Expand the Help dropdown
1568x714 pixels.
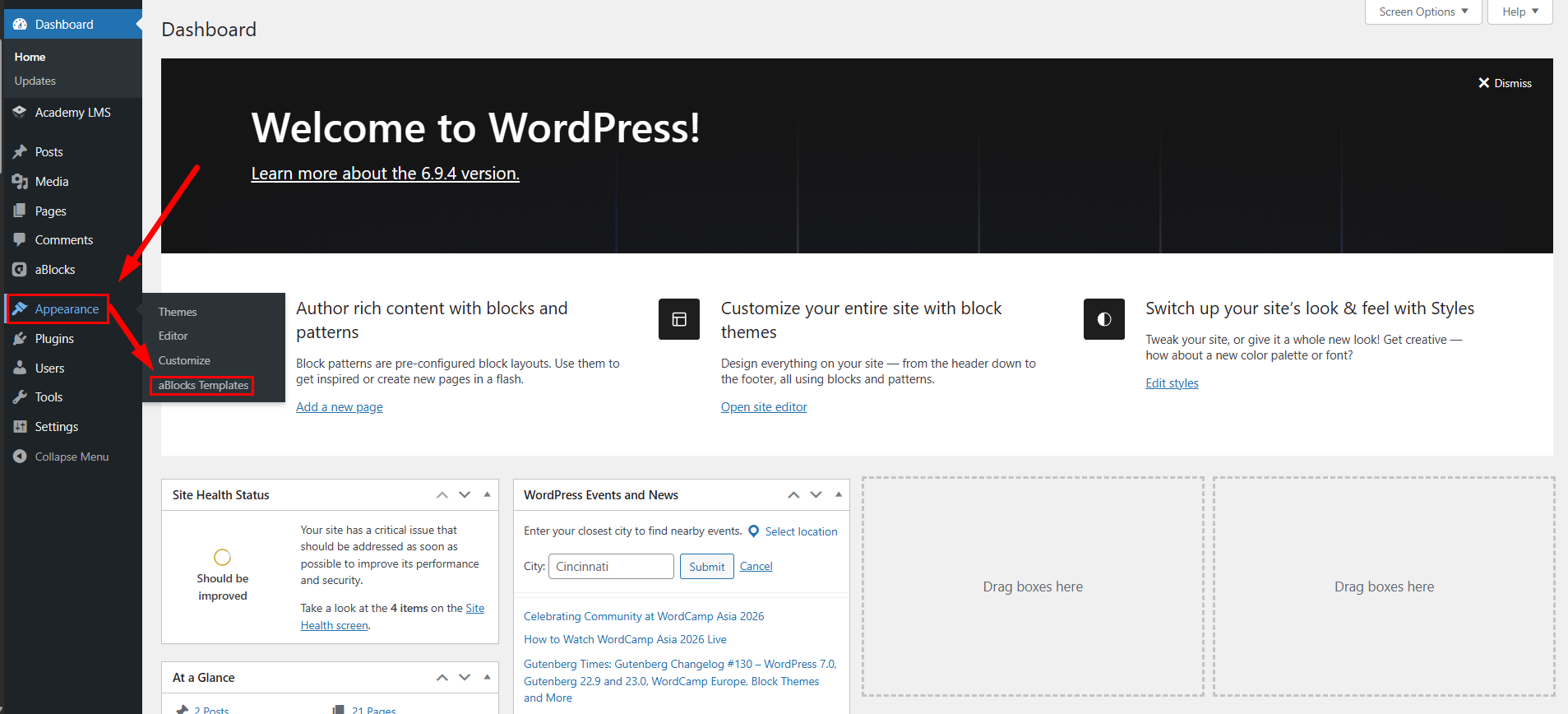pos(1519,12)
